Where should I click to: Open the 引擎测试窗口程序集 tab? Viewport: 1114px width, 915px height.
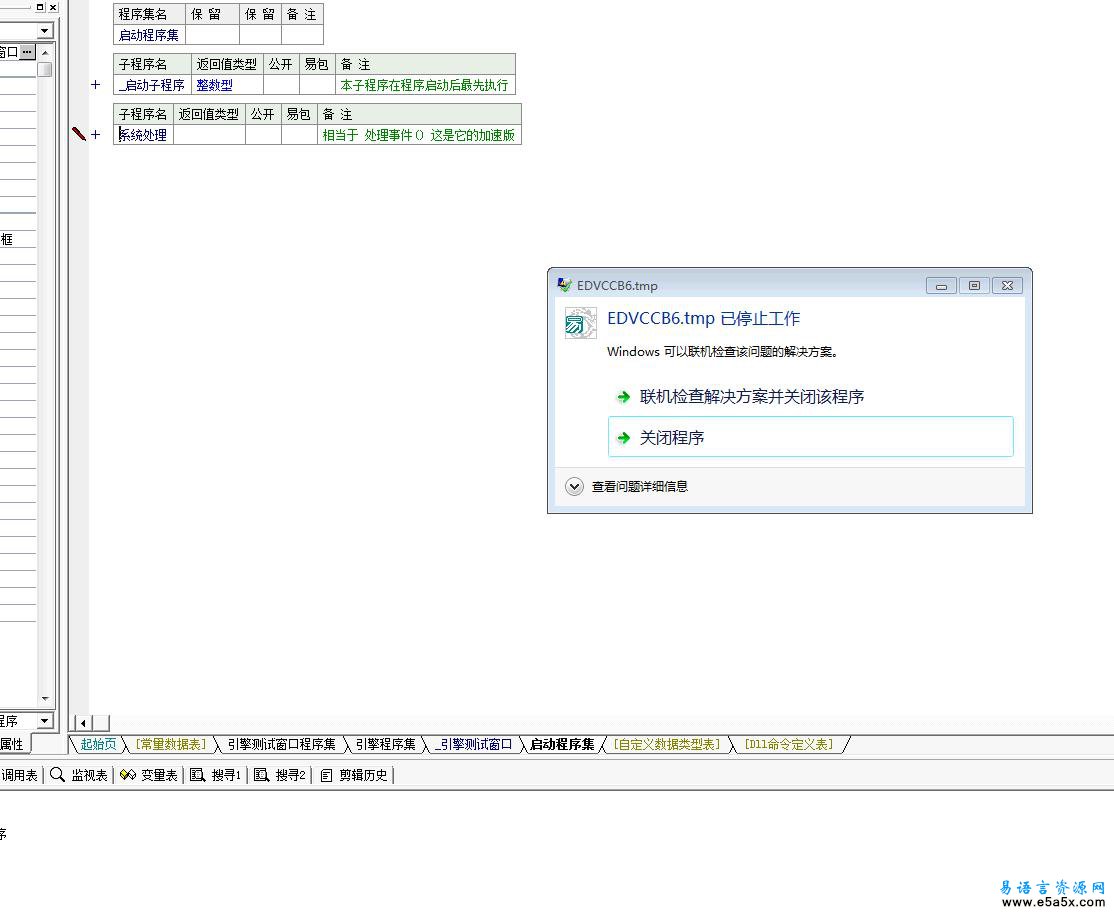(x=281, y=744)
